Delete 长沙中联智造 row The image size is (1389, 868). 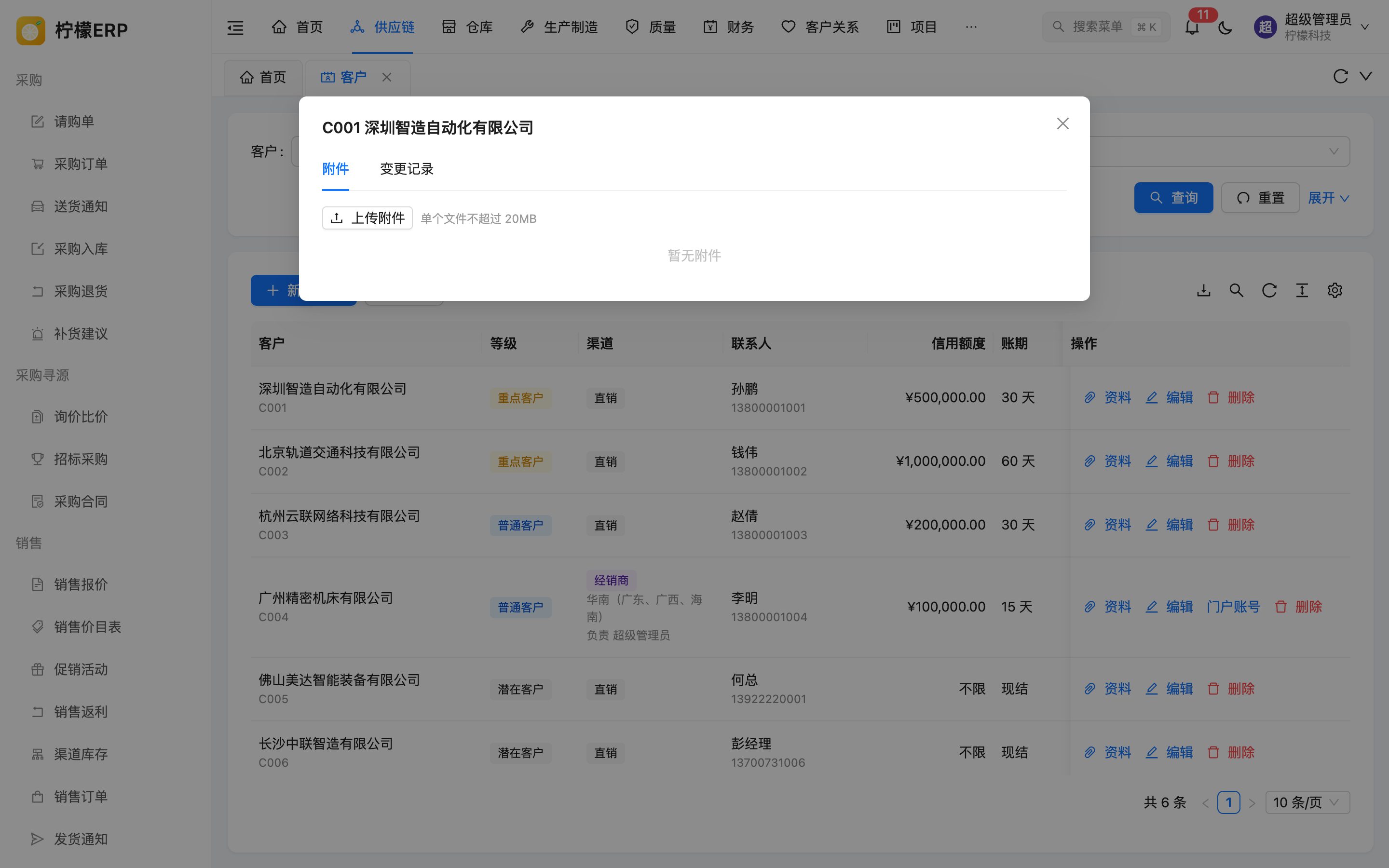[1231, 753]
